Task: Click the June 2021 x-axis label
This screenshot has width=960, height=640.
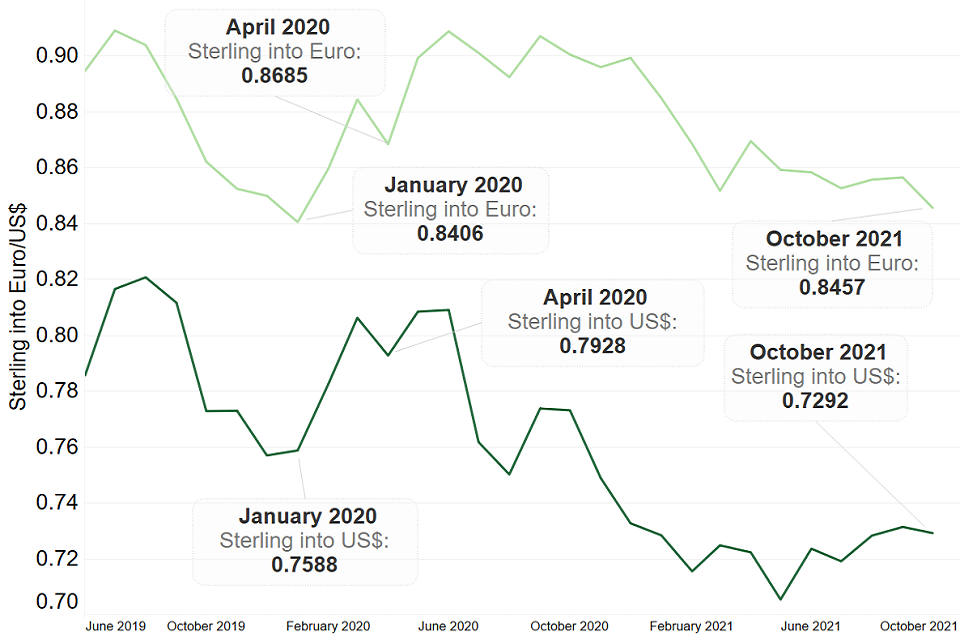Action: 810,627
